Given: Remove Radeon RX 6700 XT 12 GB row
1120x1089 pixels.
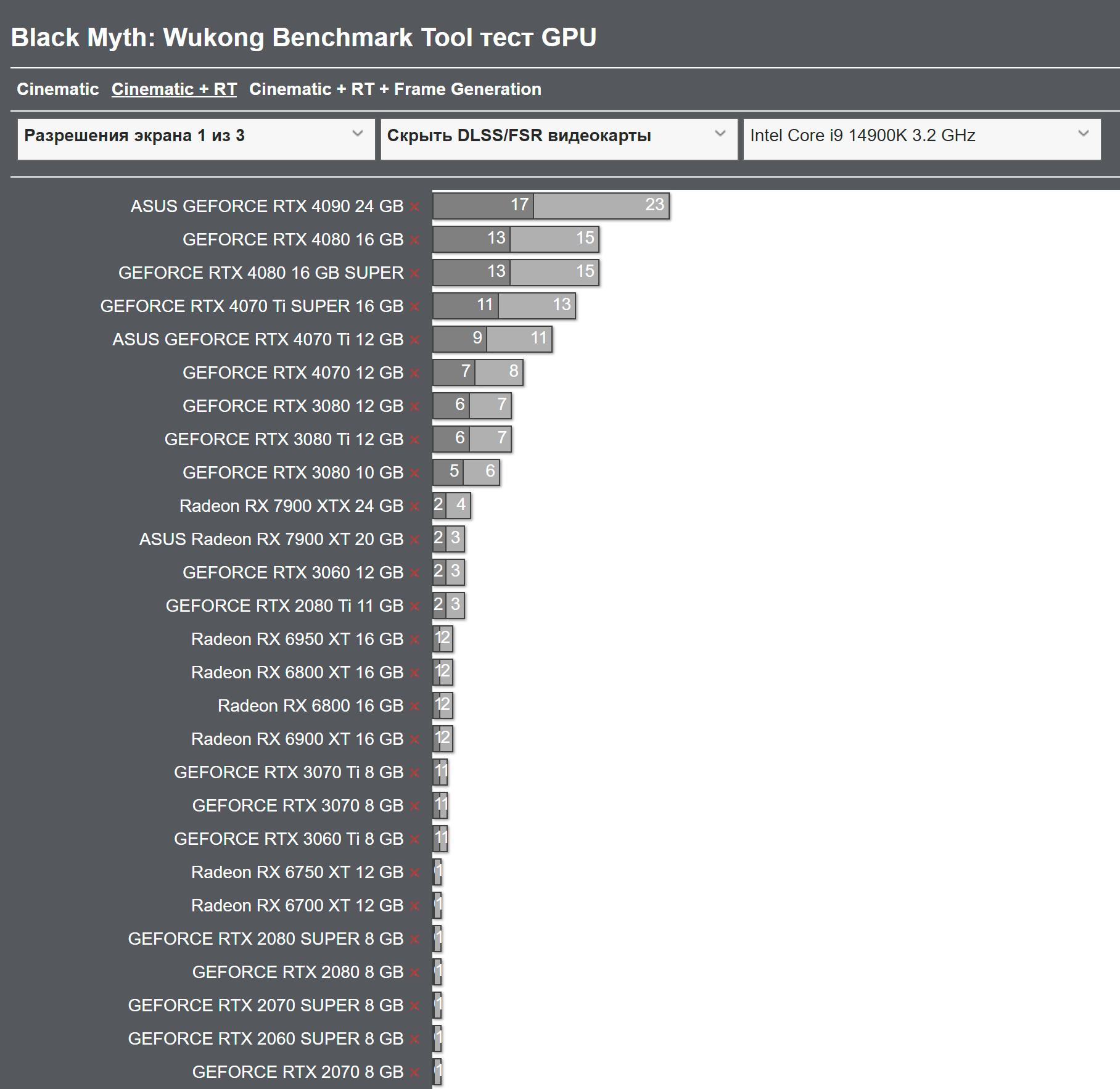Looking at the screenshot, I should (415, 906).
